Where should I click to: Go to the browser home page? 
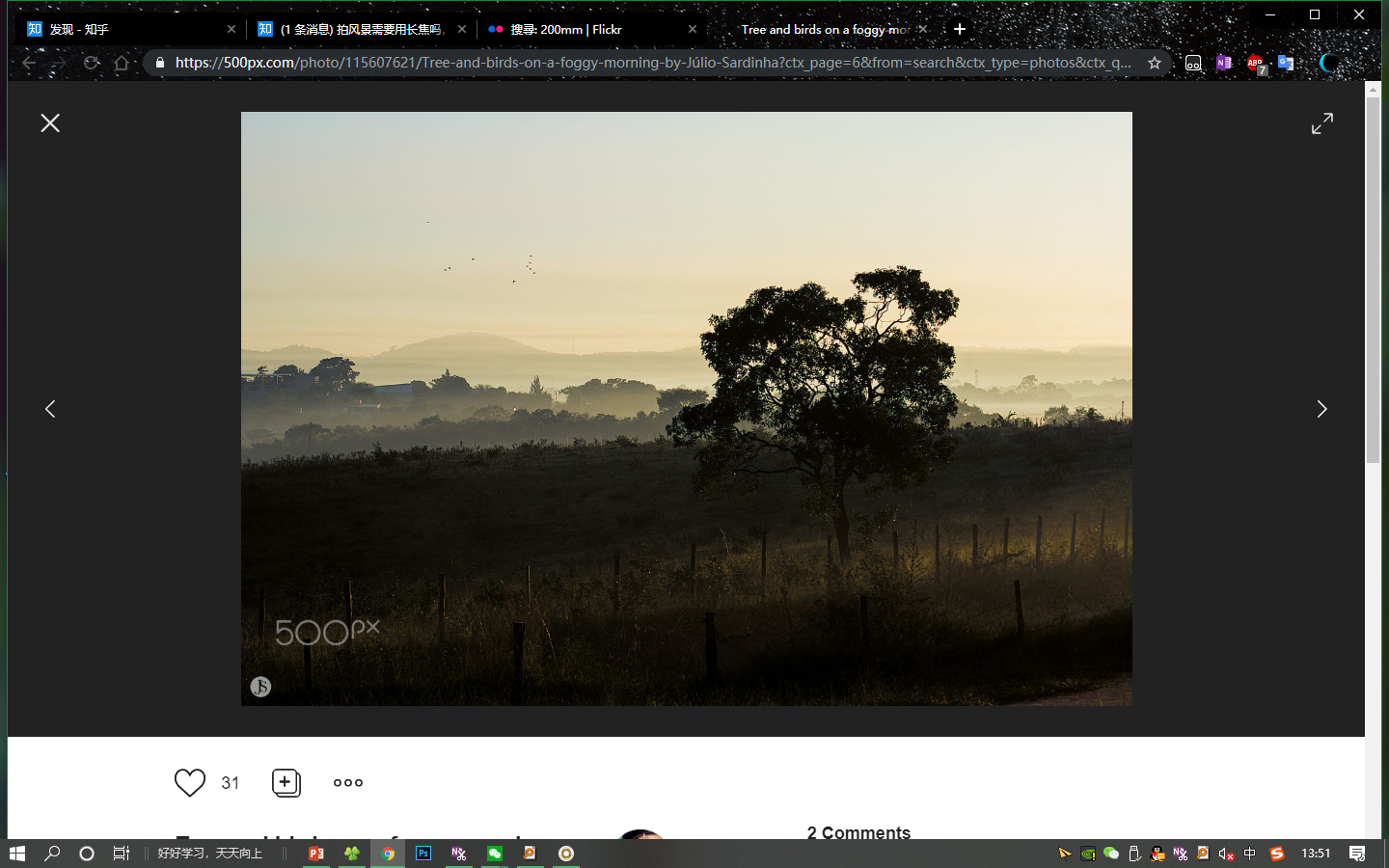[122, 63]
